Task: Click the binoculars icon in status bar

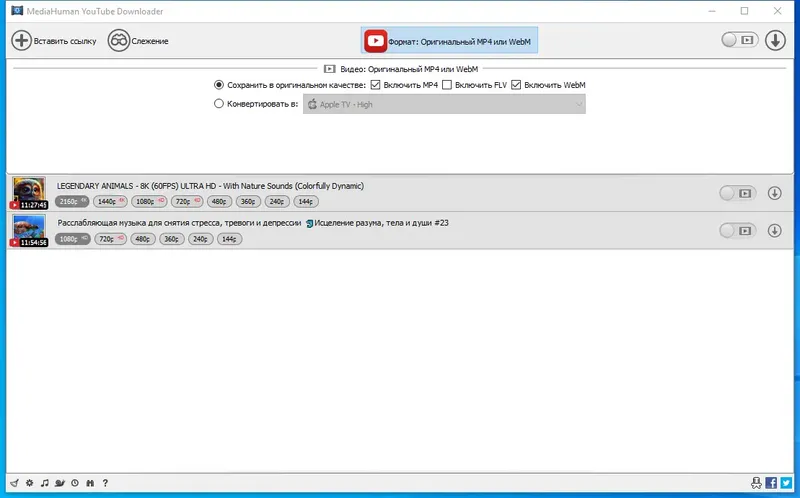Action: [x=90, y=483]
